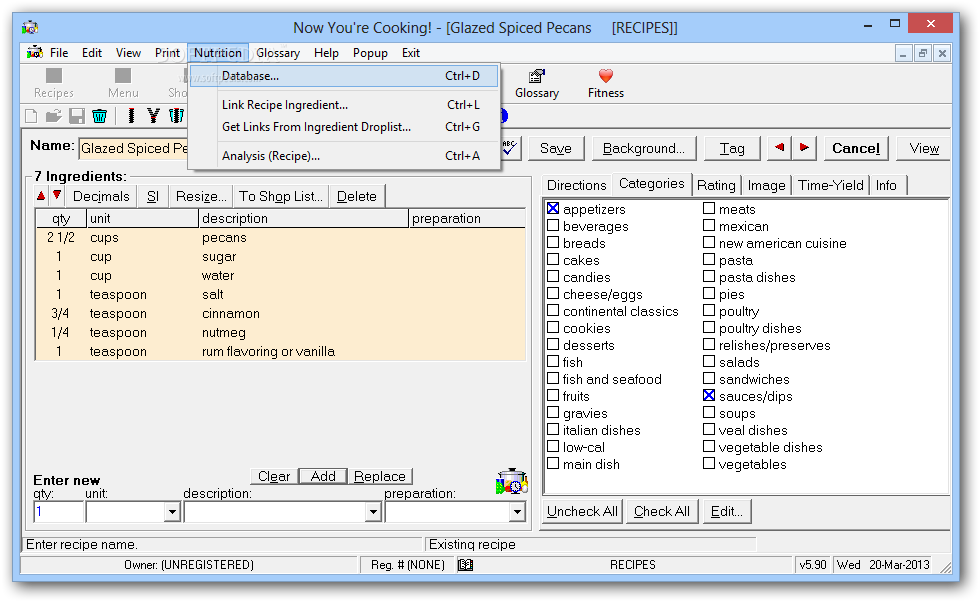Restore the inner document window

pos(922,54)
